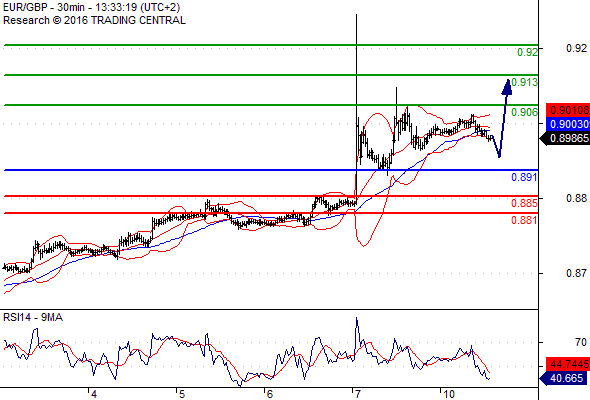Click the 0.87 price axis value
Viewport: 590px width, 400px height.
576,273
